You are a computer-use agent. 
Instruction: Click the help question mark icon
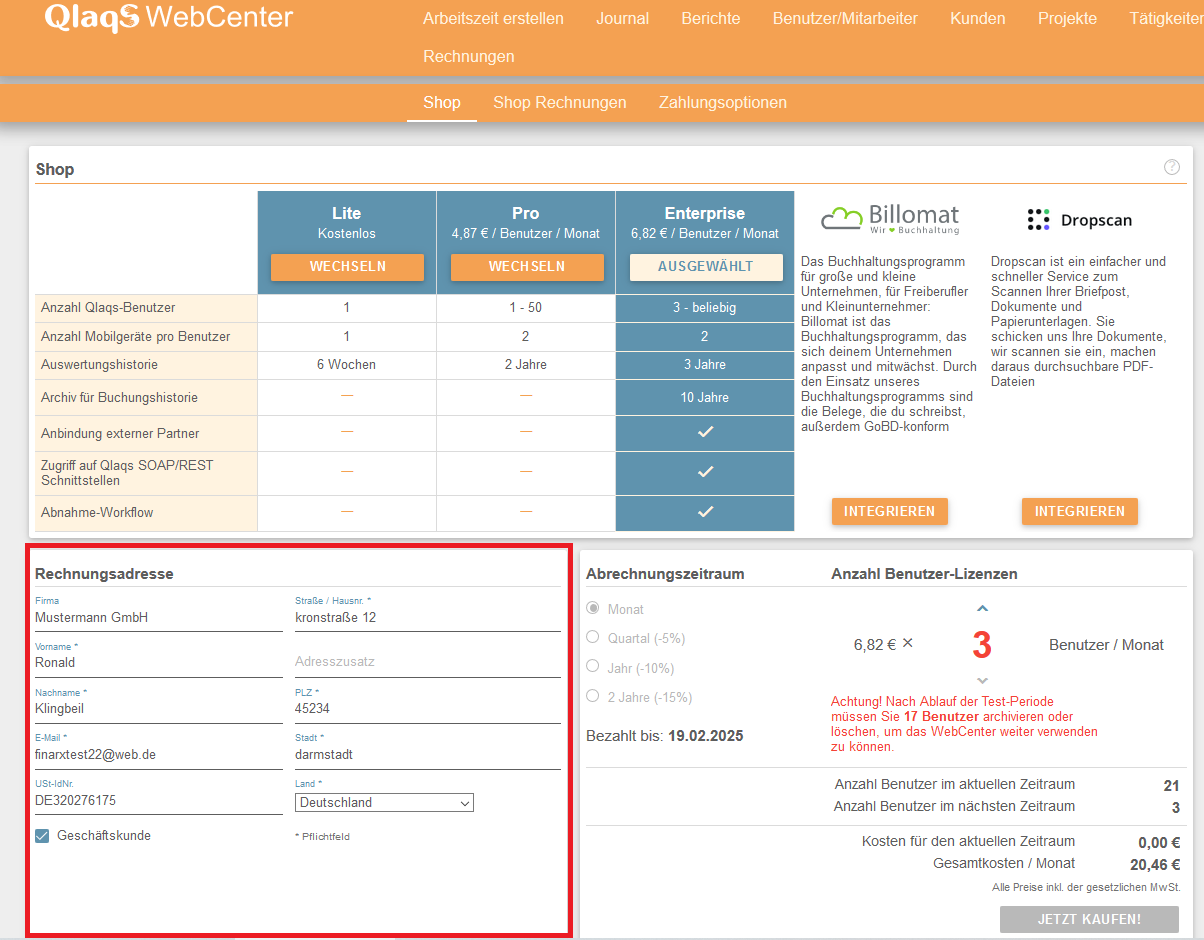coord(1172,167)
